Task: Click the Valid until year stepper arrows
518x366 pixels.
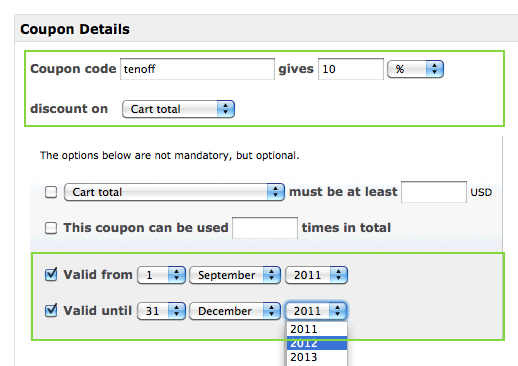Action: [x=338, y=311]
